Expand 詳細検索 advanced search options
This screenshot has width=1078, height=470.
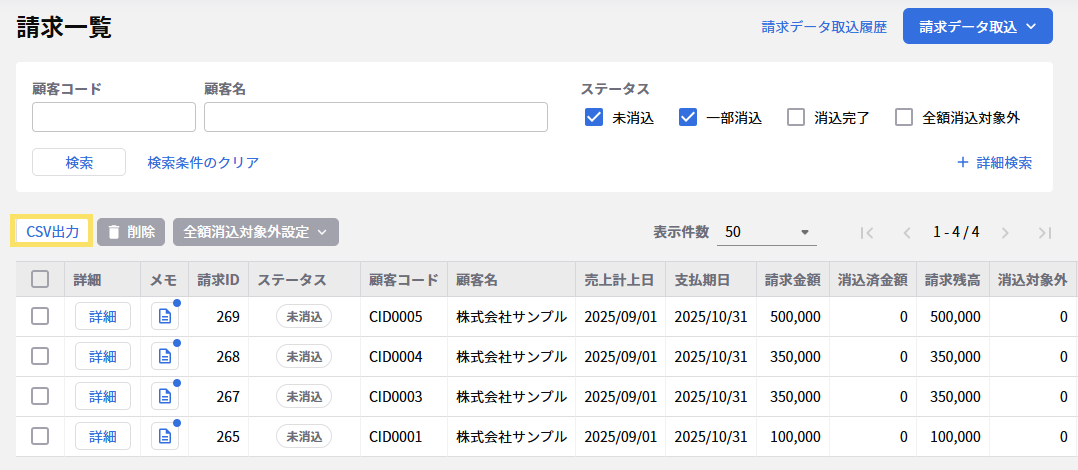(994, 162)
